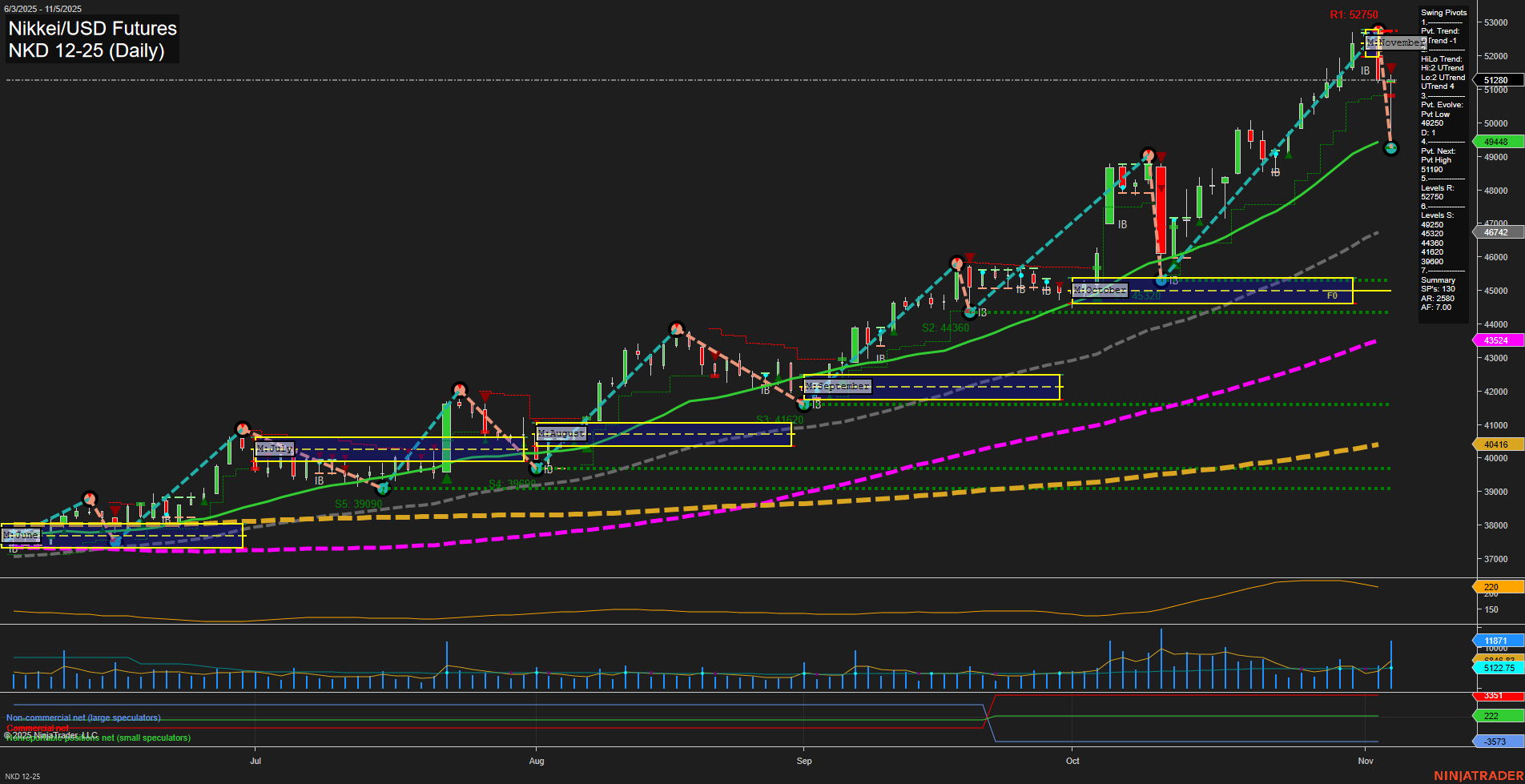Click the magenta 43524 moving-average value tag
1525x784 pixels.
1496,340
